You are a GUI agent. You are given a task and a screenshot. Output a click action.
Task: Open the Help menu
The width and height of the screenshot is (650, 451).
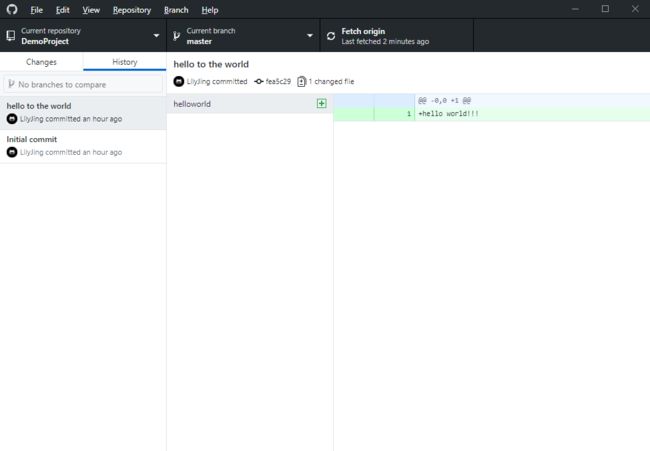click(210, 10)
